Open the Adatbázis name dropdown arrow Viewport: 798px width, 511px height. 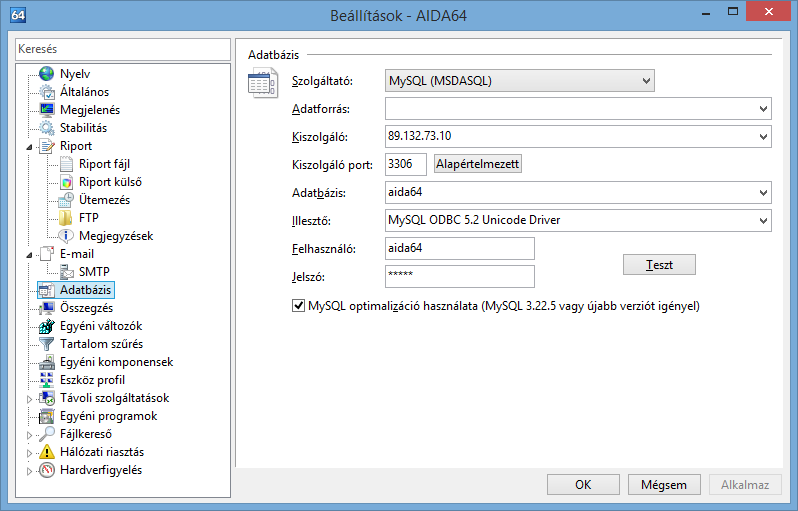click(763, 193)
